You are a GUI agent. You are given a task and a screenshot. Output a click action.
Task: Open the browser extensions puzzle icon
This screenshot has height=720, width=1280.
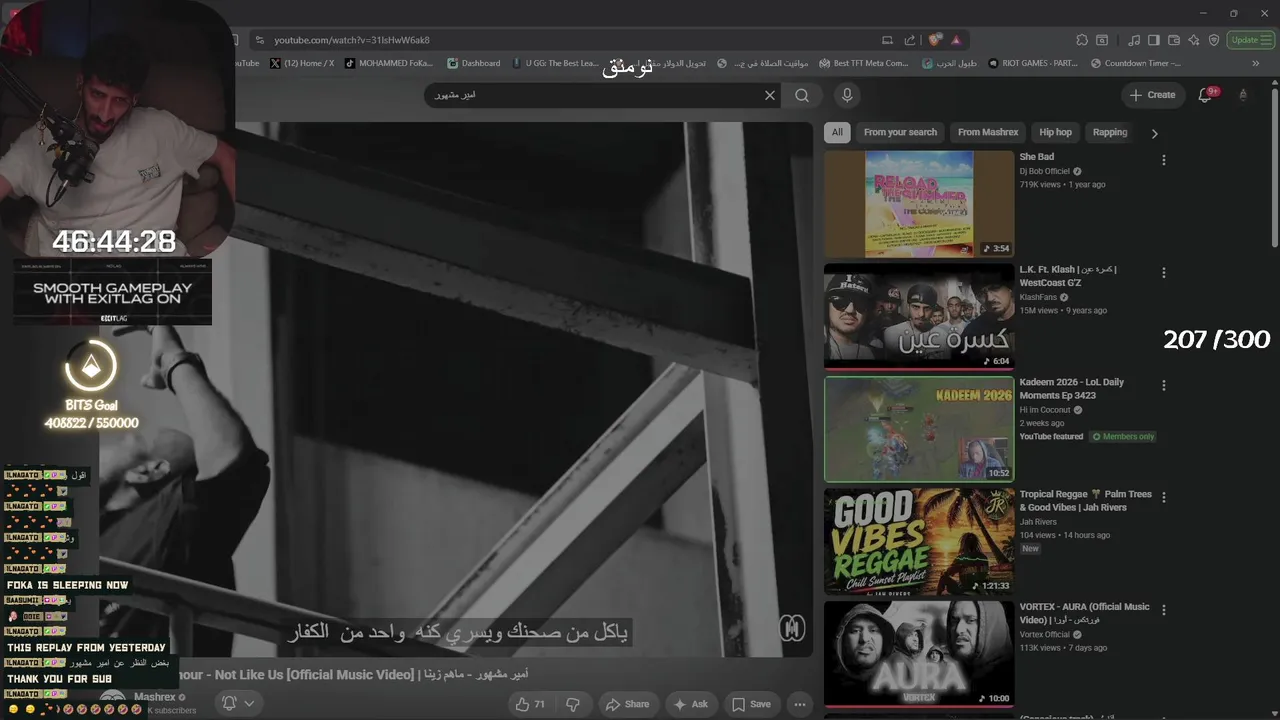(x=1082, y=40)
